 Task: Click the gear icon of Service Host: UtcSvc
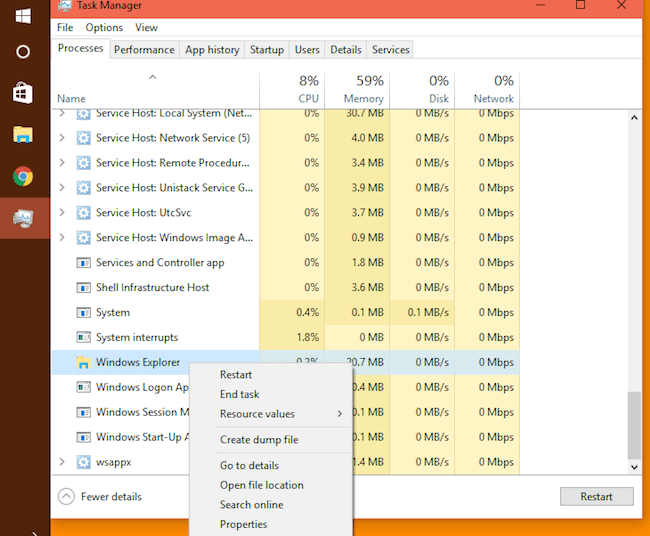pos(84,213)
